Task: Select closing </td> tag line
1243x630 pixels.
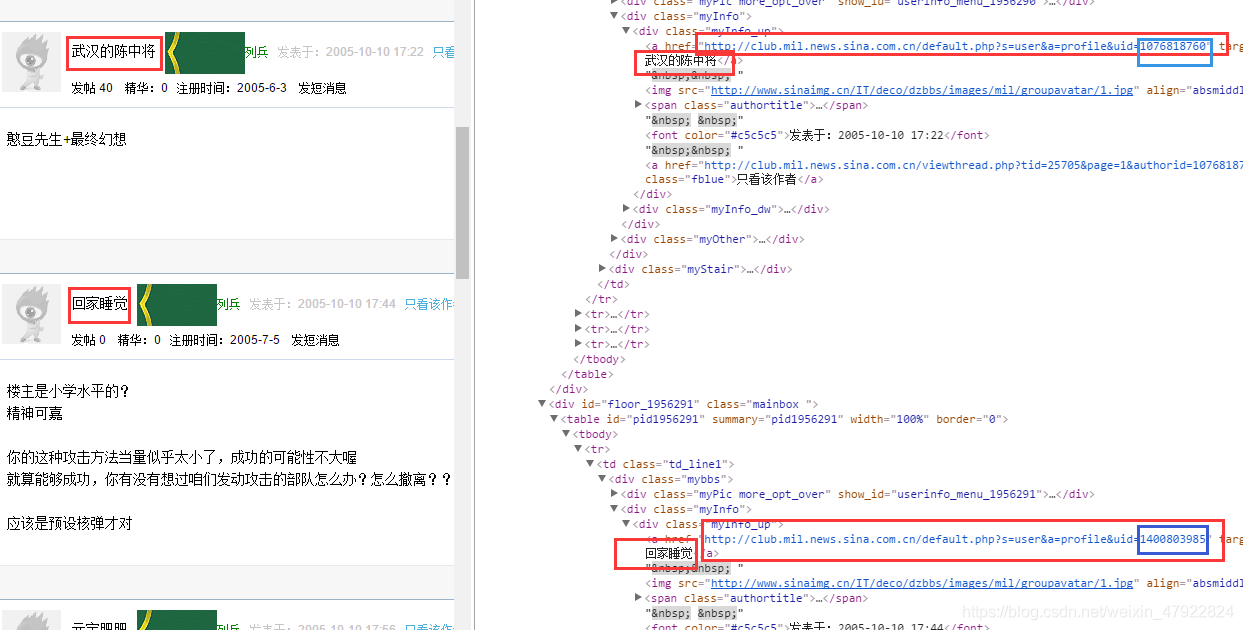Action: pyautogui.click(x=614, y=284)
